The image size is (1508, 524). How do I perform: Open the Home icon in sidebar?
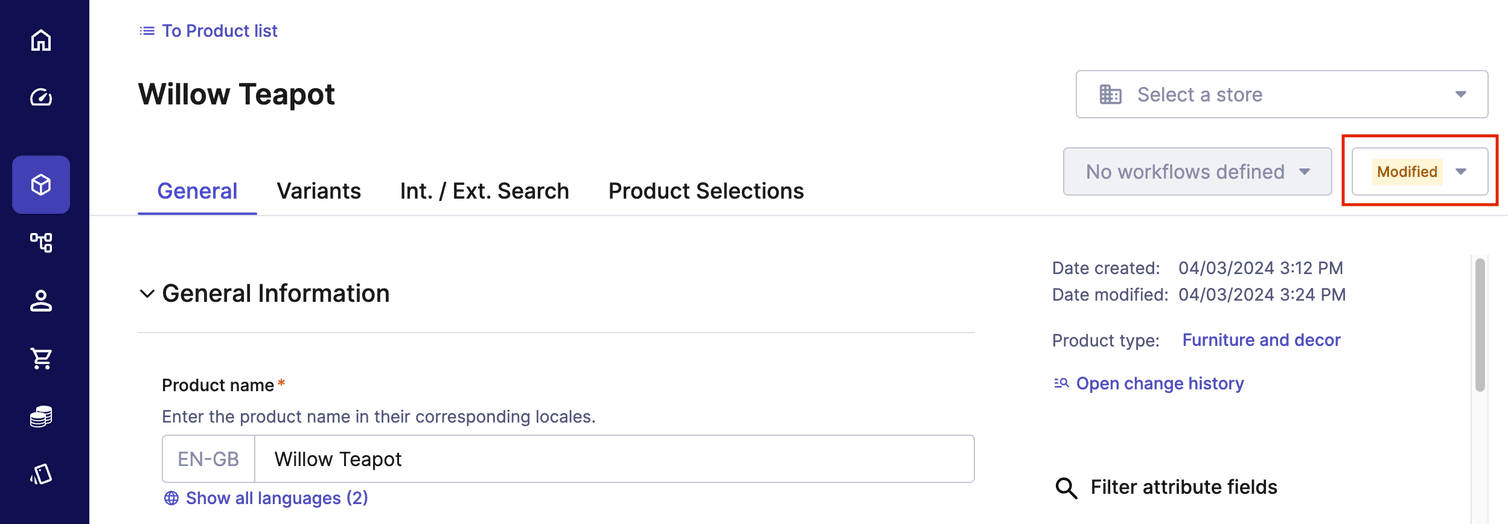tap(41, 41)
